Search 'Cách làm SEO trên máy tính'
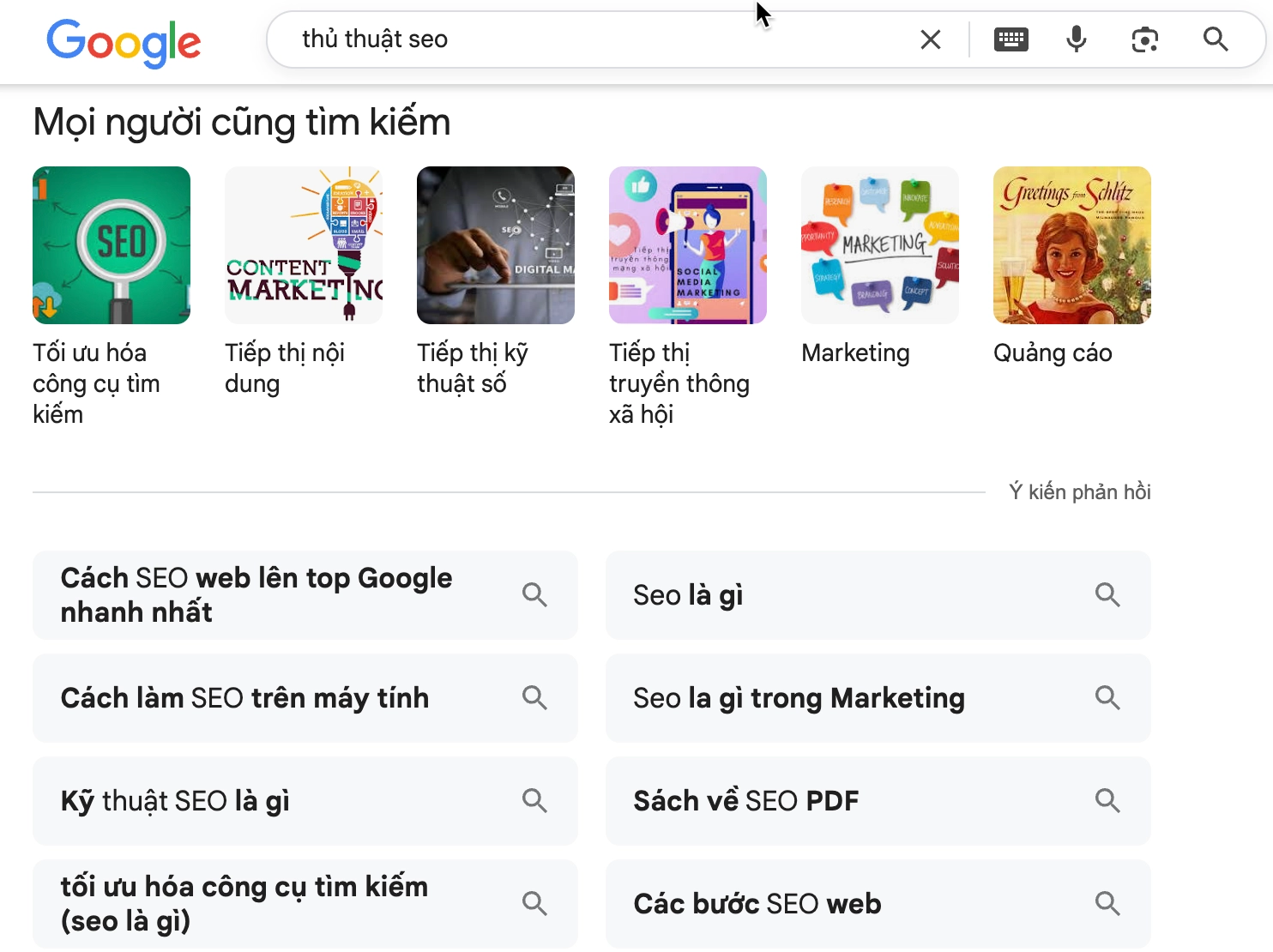 click(x=244, y=697)
